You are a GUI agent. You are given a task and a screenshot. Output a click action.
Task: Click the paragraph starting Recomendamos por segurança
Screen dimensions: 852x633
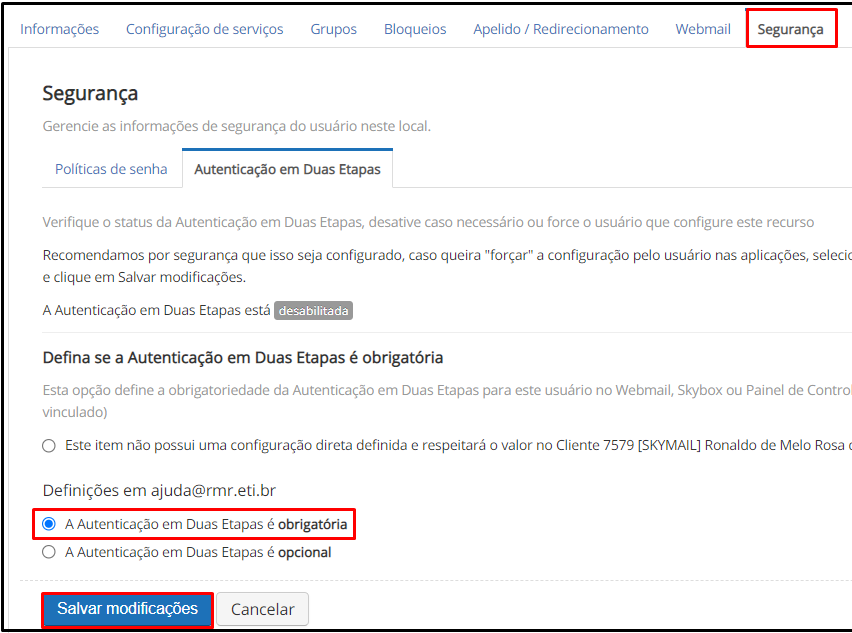point(447,266)
